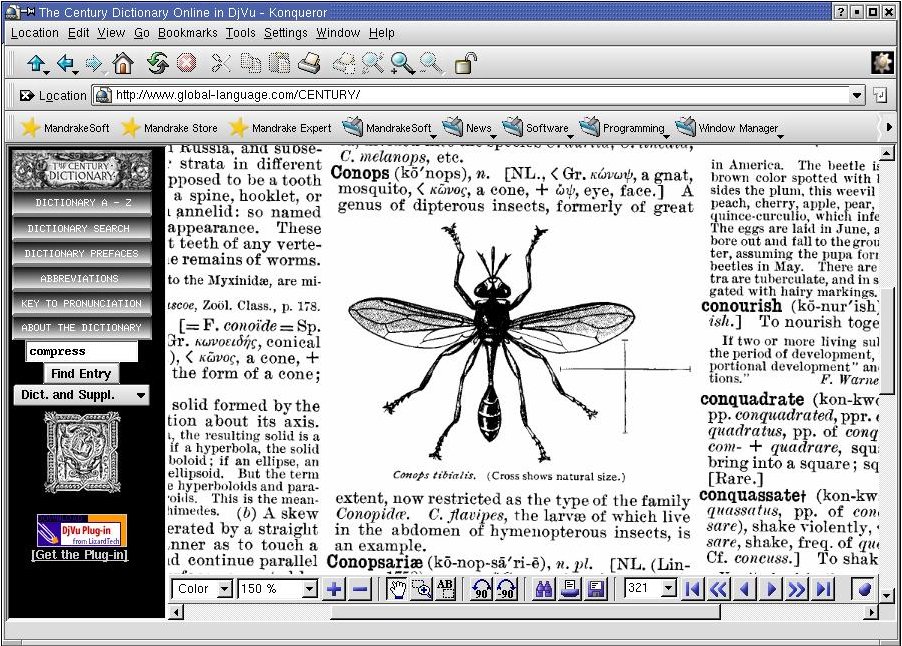Click the dictionary entry search field containing compress
The height and width of the screenshot is (646, 902).
[82, 351]
